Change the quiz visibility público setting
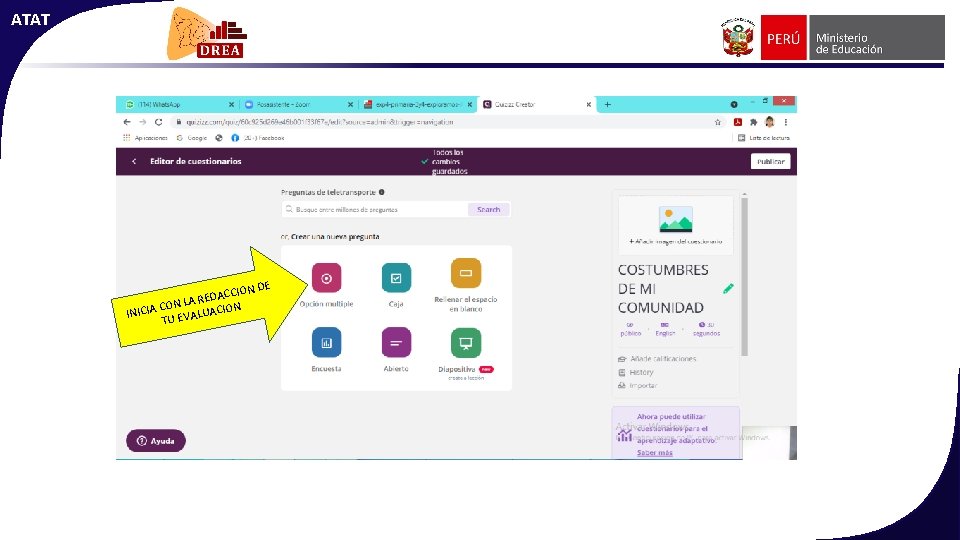Viewport: 960px width, 540px height. coord(631,329)
